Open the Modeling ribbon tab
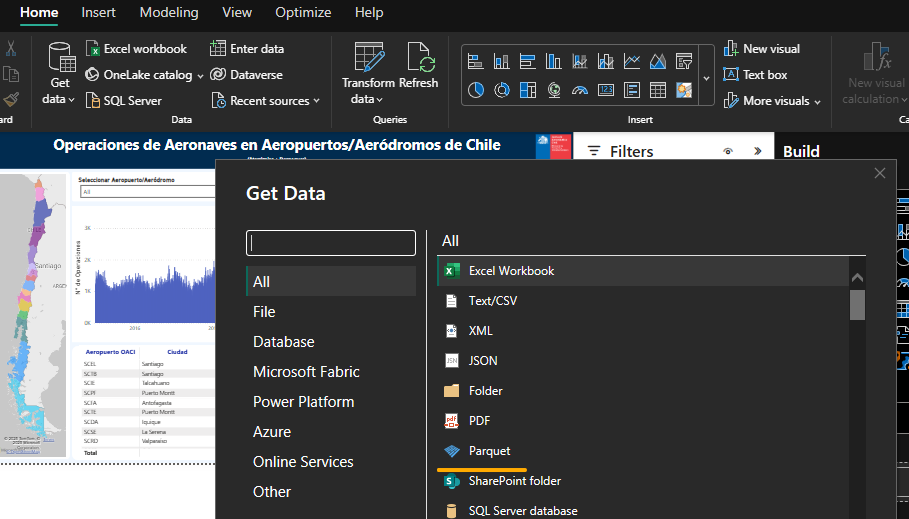The width and height of the screenshot is (909, 519). pyautogui.click(x=169, y=13)
